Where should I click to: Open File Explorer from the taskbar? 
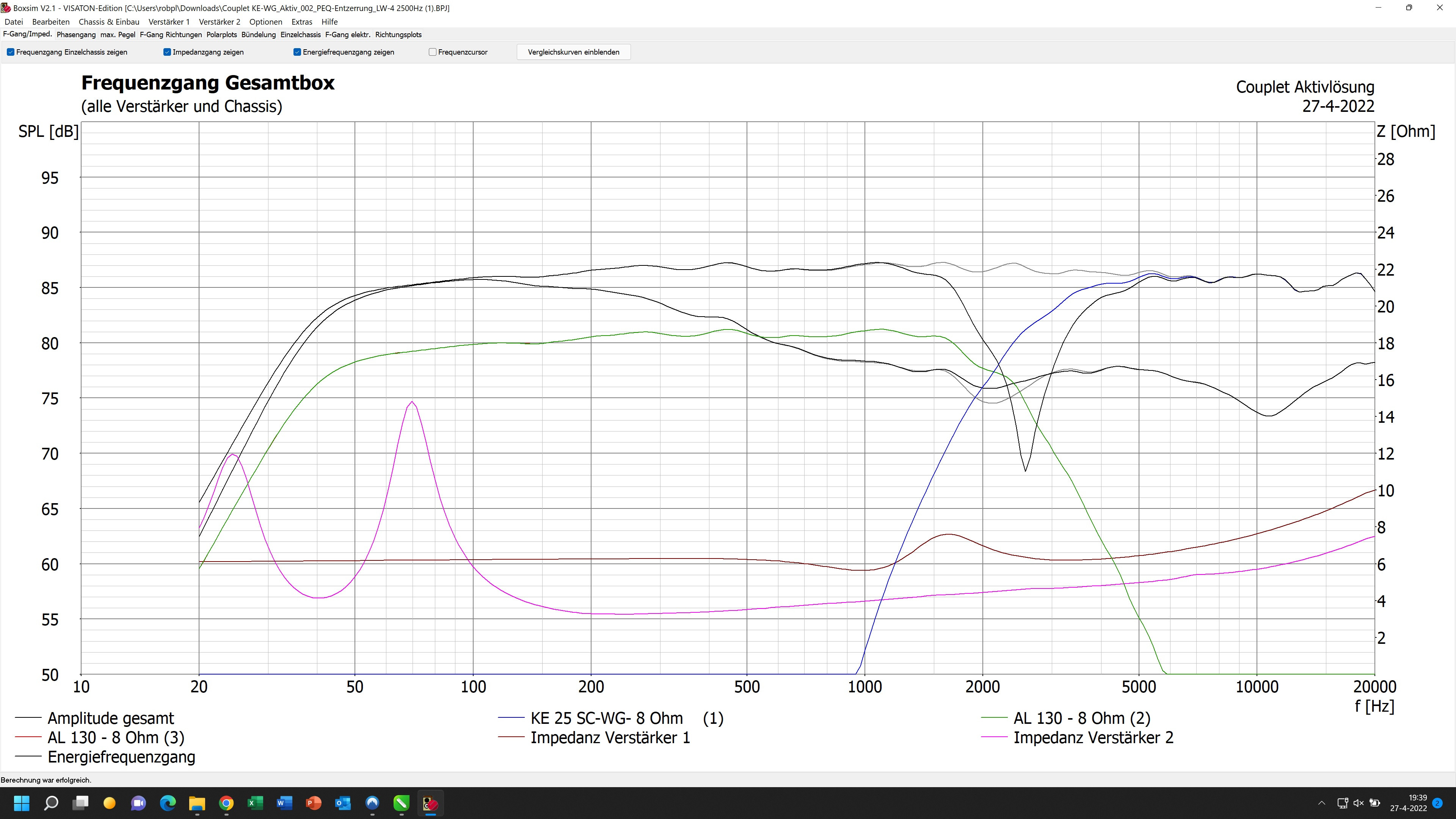coord(197,803)
